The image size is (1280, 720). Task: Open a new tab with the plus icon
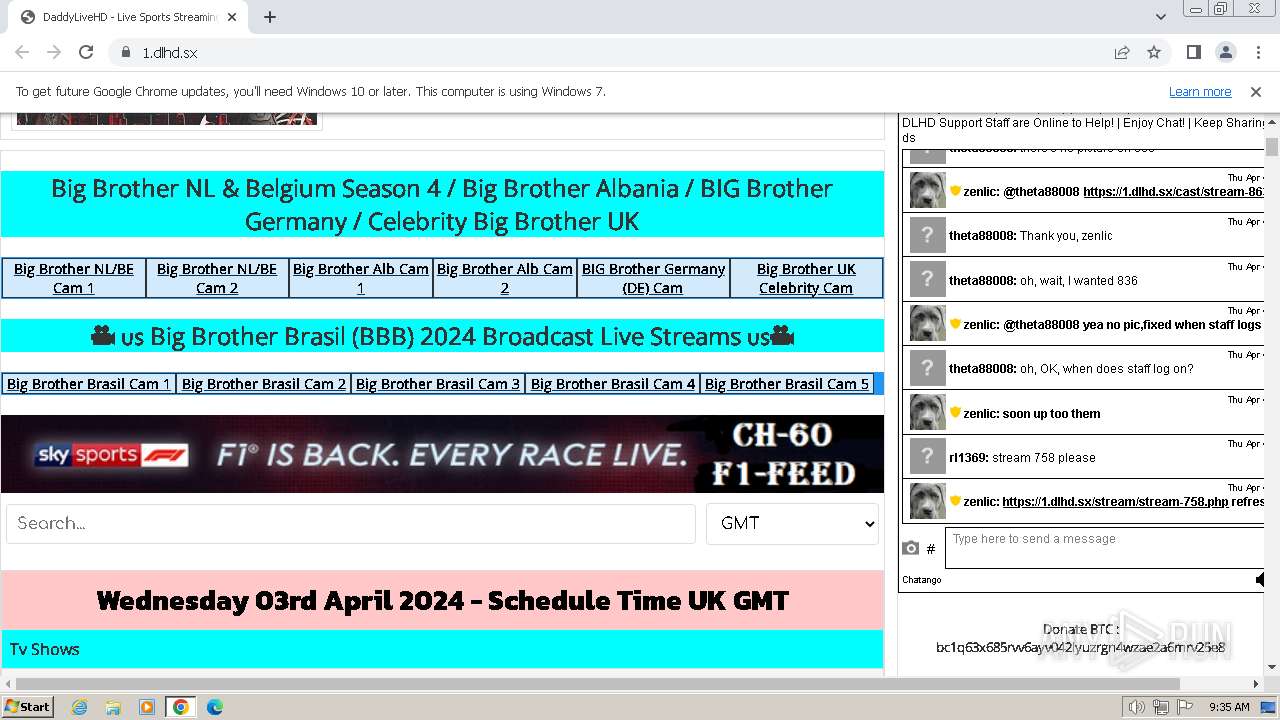pos(270,17)
